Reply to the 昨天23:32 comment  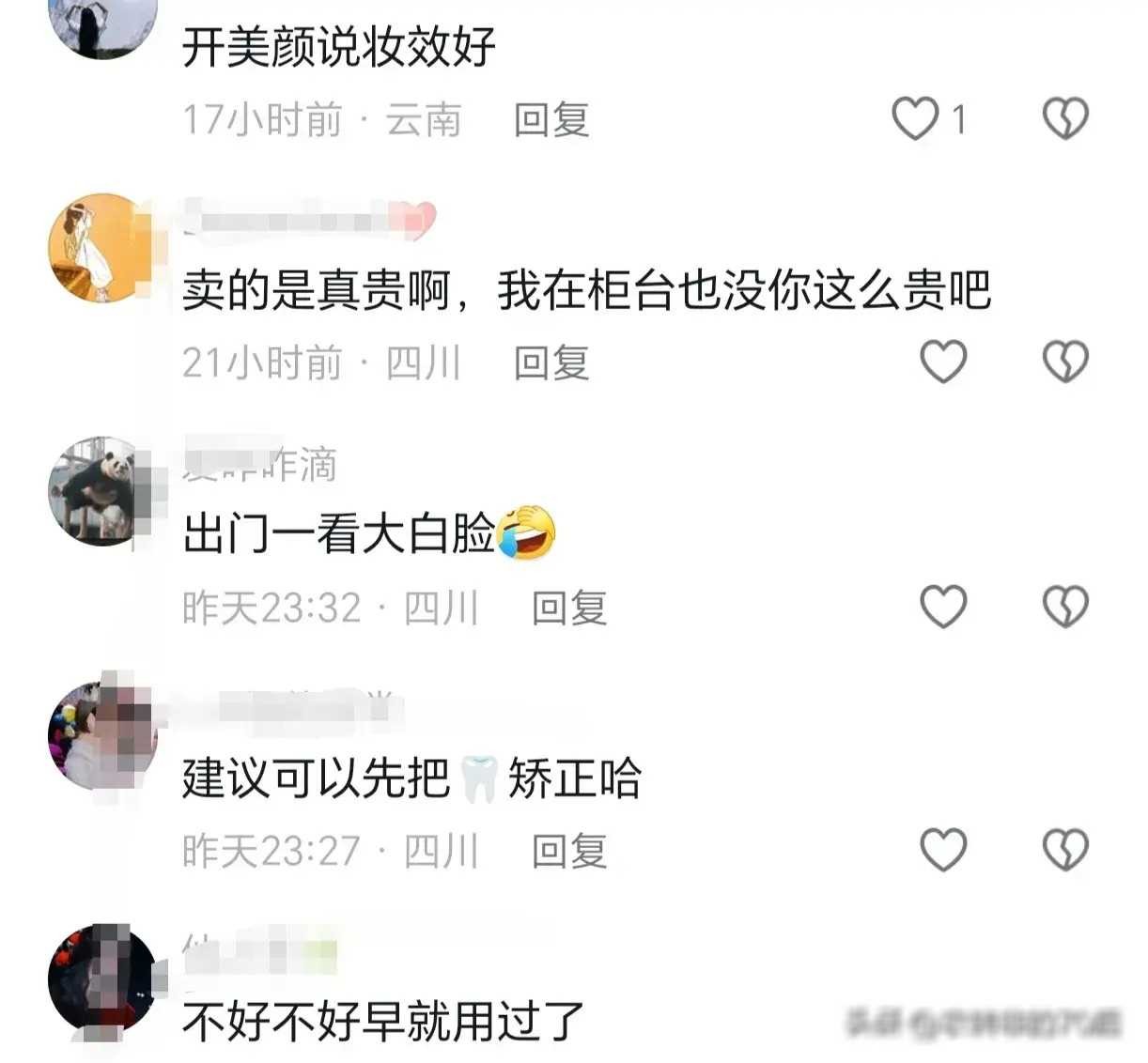click(569, 608)
